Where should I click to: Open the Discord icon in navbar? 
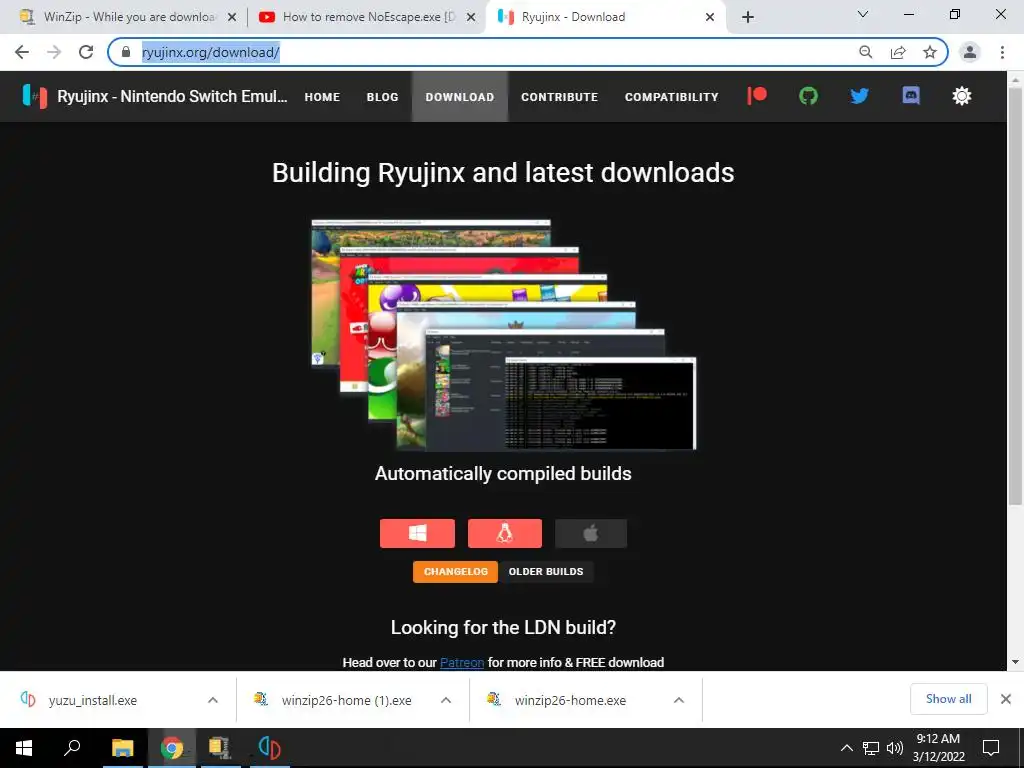(x=911, y=96)
